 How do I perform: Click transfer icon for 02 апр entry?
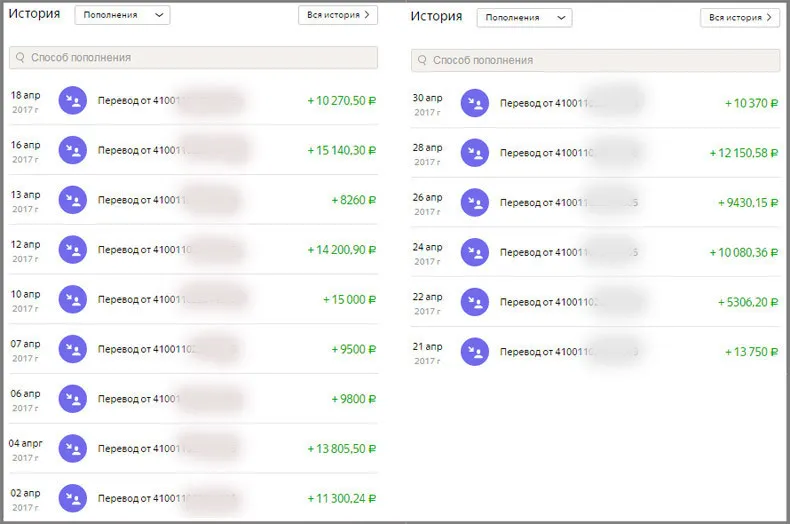pos(73,498)
